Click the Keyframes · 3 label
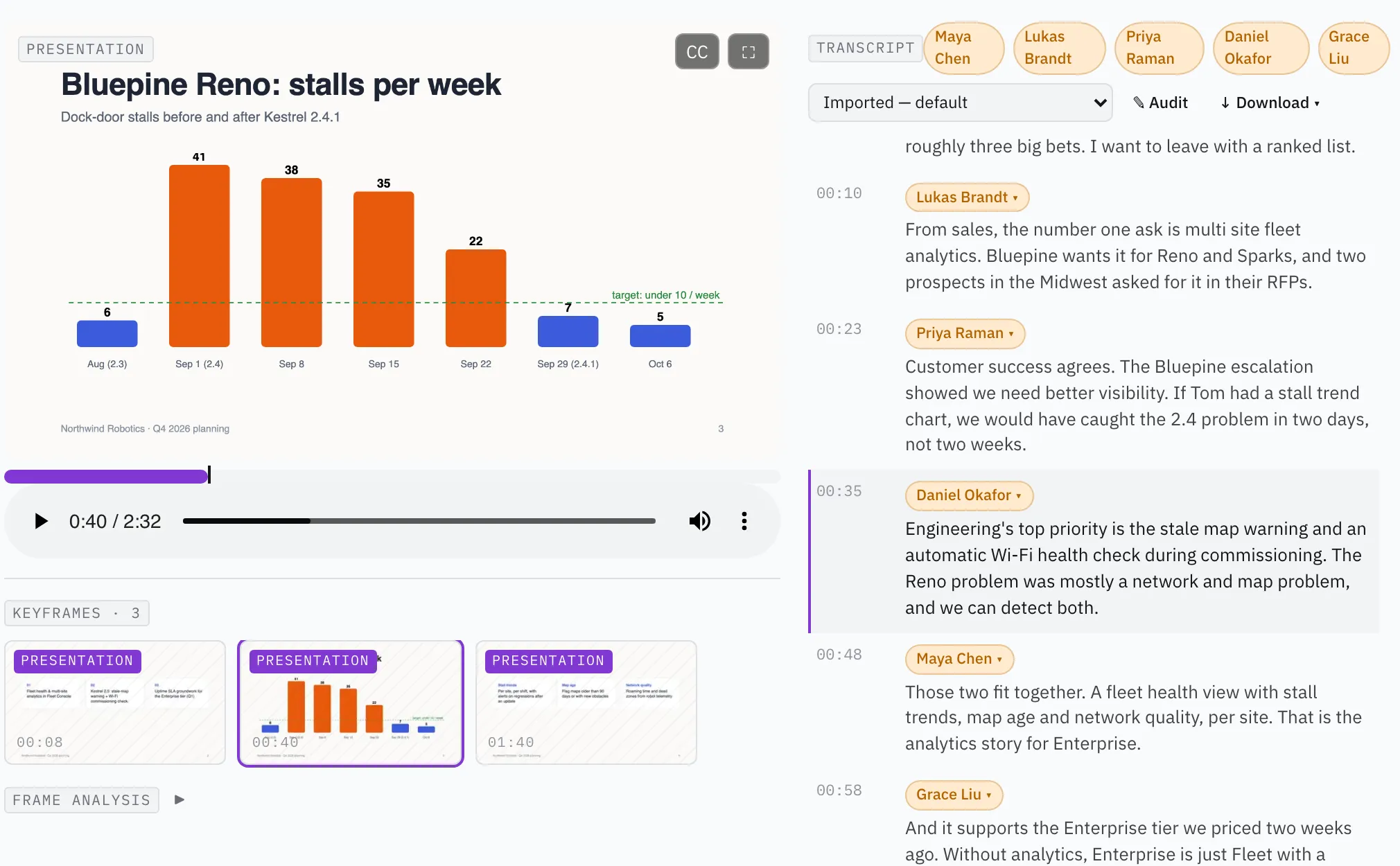The height and width of the screenshot is (866, 1400). point(77,613)
